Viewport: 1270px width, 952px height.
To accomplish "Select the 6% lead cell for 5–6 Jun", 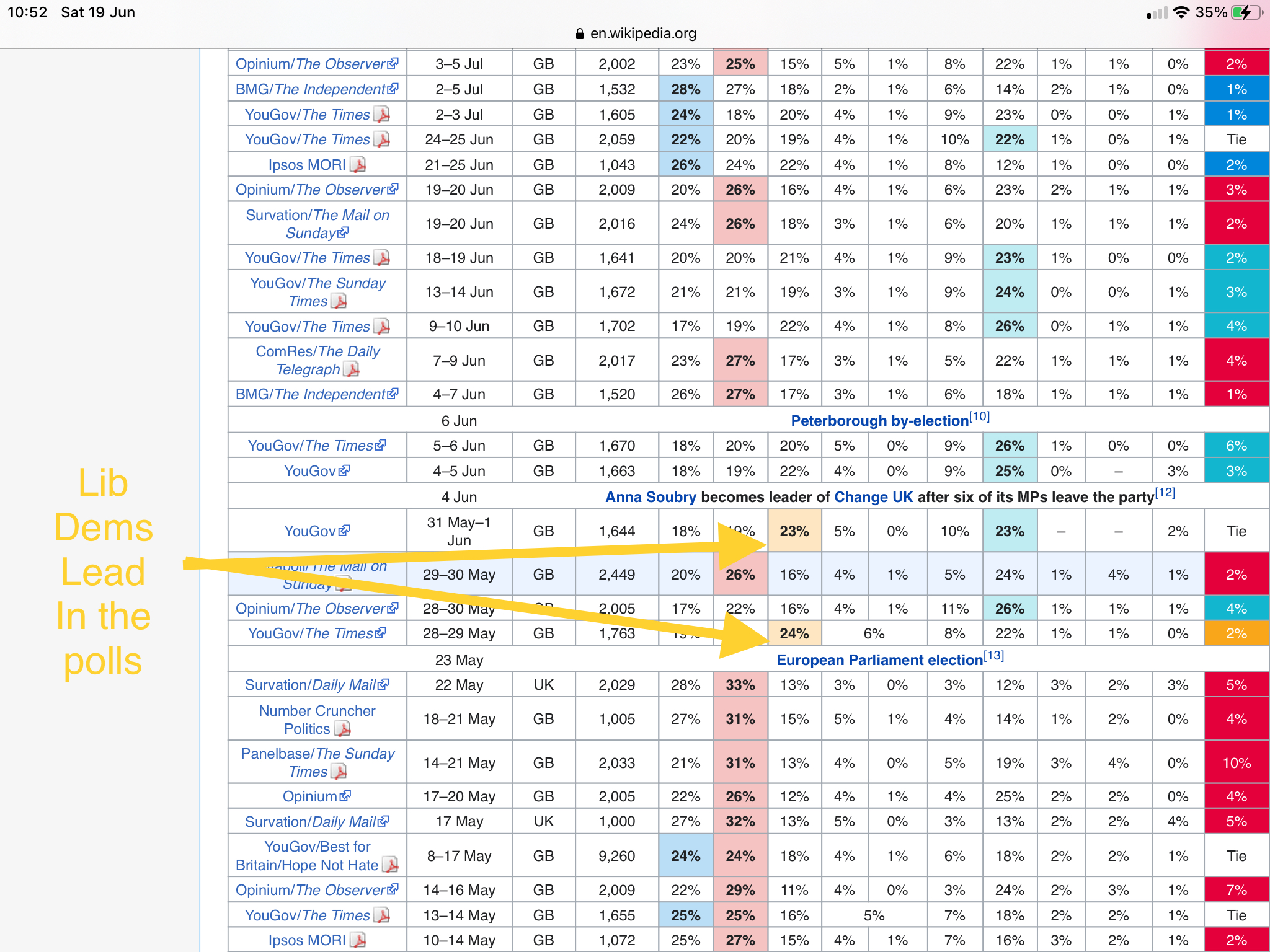I will click(1237, 446).
